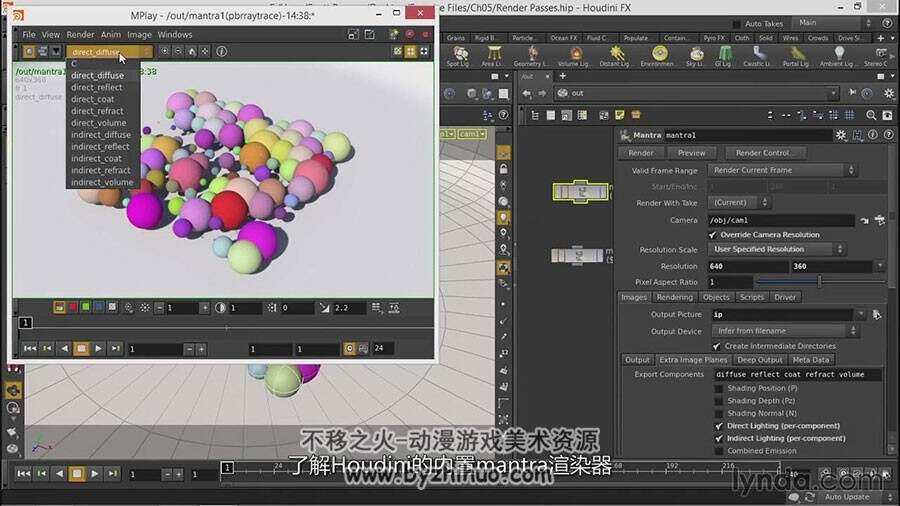900x506 pixels.
Task: Click the sticky note icon in network toolbar
Action: pos(619,115)
